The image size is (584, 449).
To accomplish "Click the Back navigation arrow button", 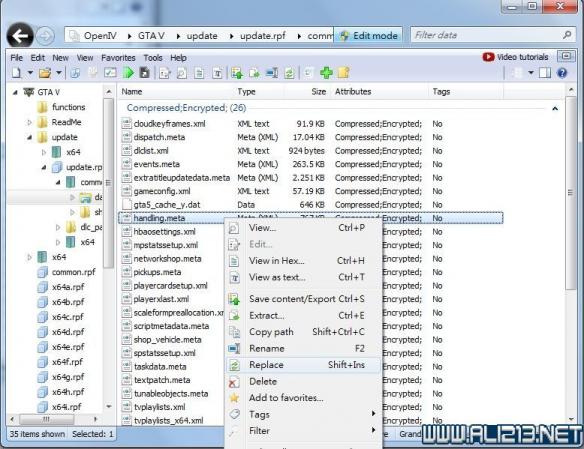I will click(20, 36).
